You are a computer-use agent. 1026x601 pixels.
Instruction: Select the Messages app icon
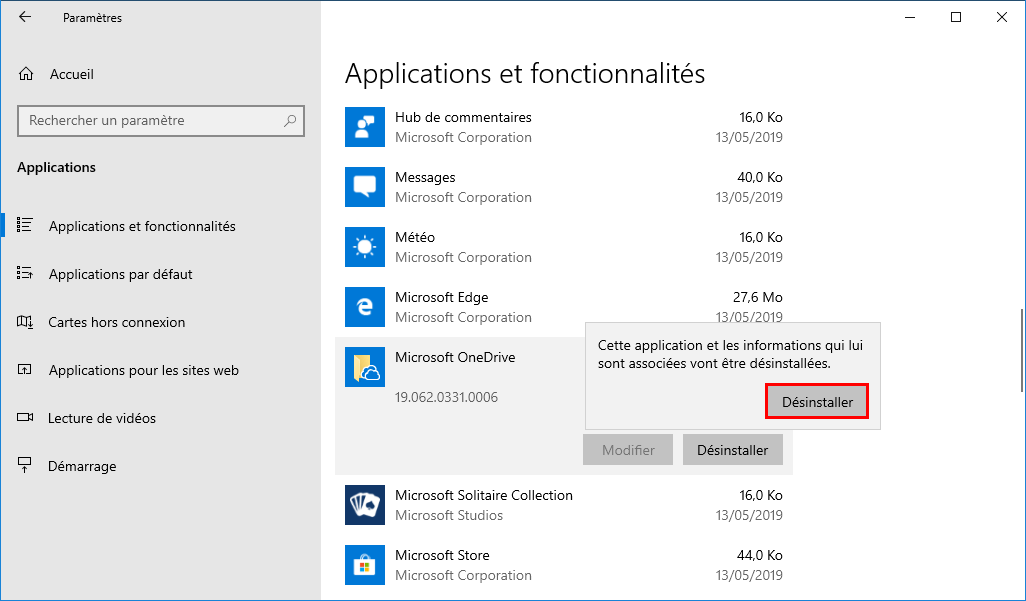pyautogui.click(x=364, y=187)
